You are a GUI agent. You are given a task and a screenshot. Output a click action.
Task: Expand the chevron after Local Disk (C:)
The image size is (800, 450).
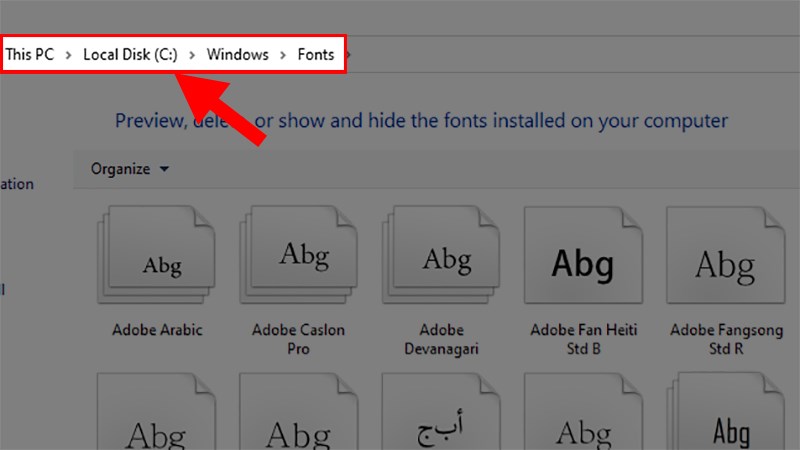pyautogui.click(x=192, y=55)
